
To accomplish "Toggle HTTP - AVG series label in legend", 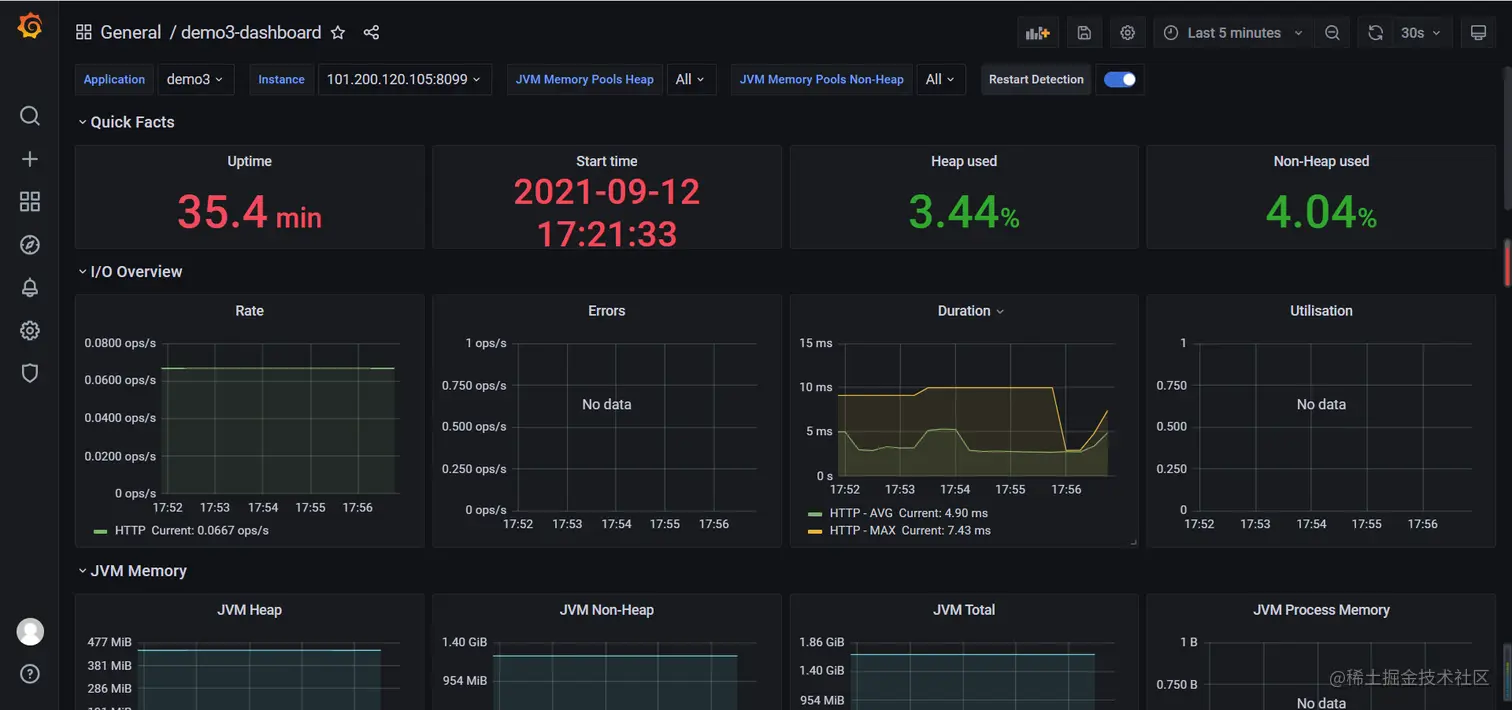I will pos(862,513).
